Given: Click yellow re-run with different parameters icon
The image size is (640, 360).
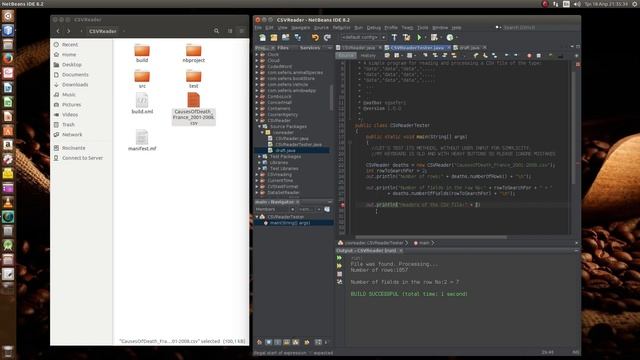Looking at the screenshot, I should [x=339, y=266].
